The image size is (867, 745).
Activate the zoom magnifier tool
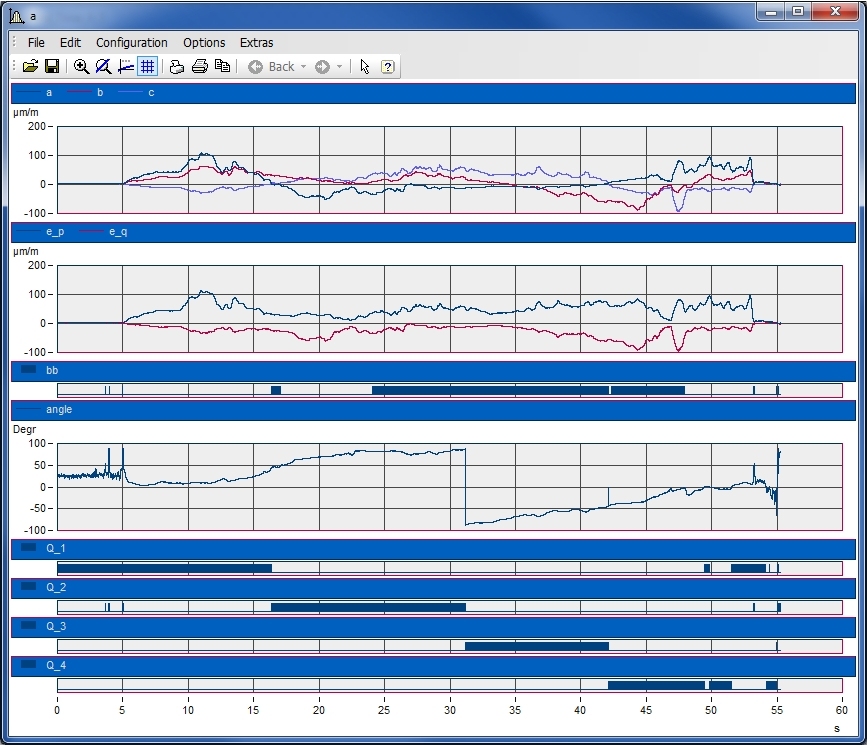pyautogui.click(x=81, y=67)
